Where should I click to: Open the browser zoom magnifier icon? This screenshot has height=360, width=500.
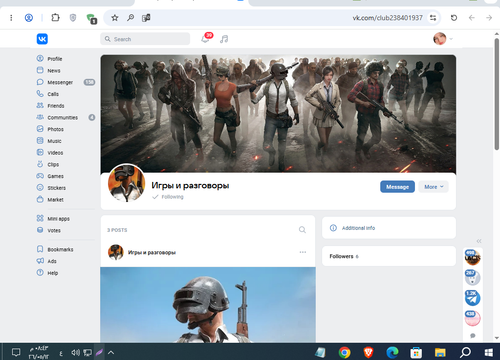(130, 18)
